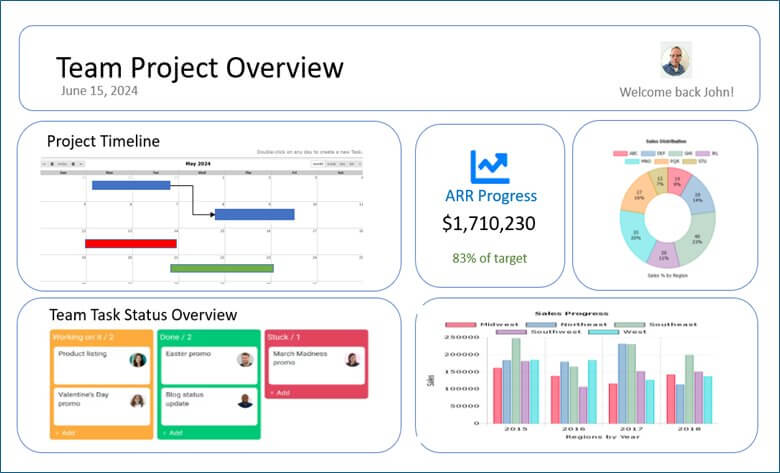This screenshot has width=780, height=473.
Task: Open the Product listing assignee avatar
Action: point(137,360)
